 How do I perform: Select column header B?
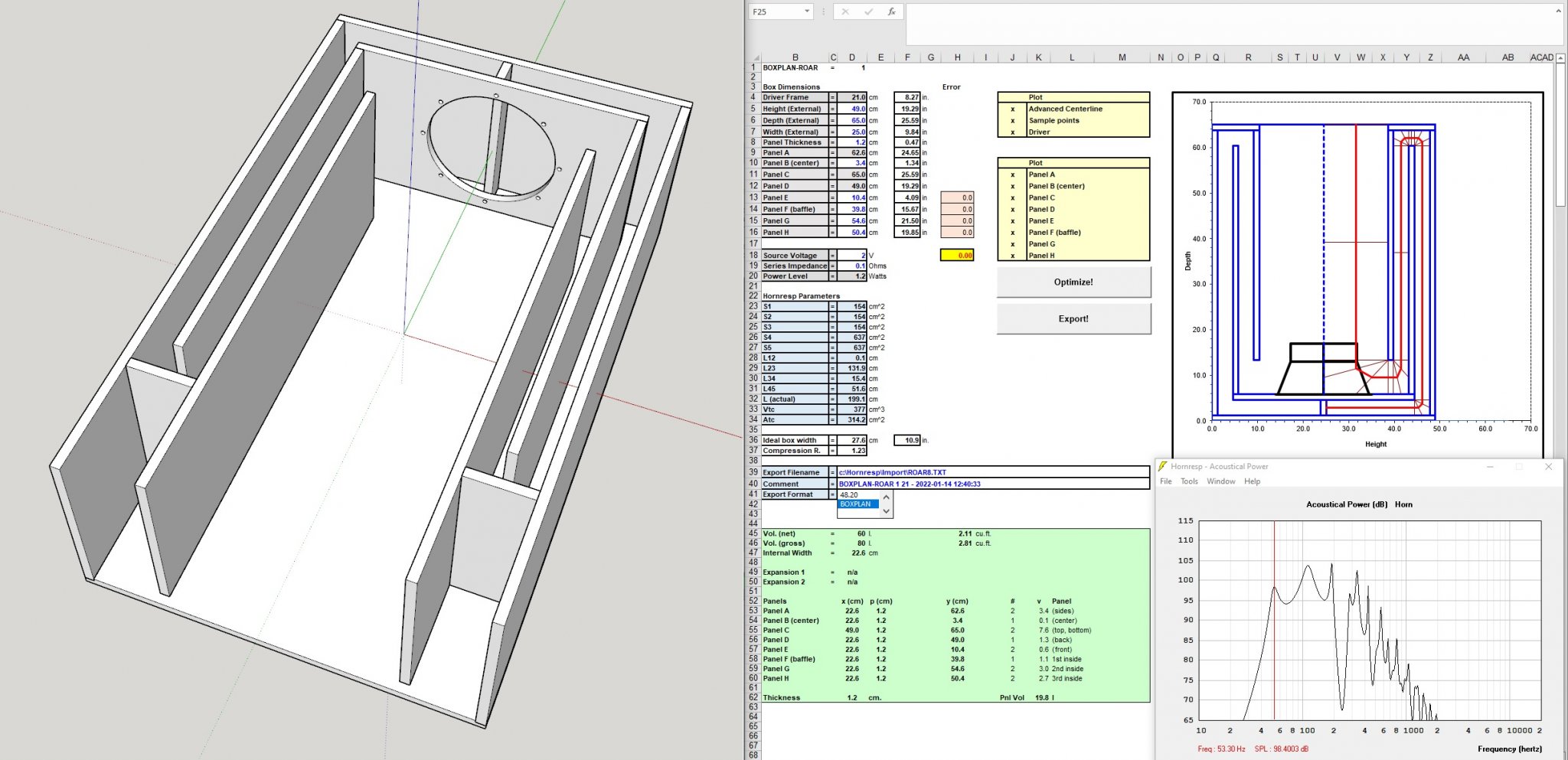point(795,57)
